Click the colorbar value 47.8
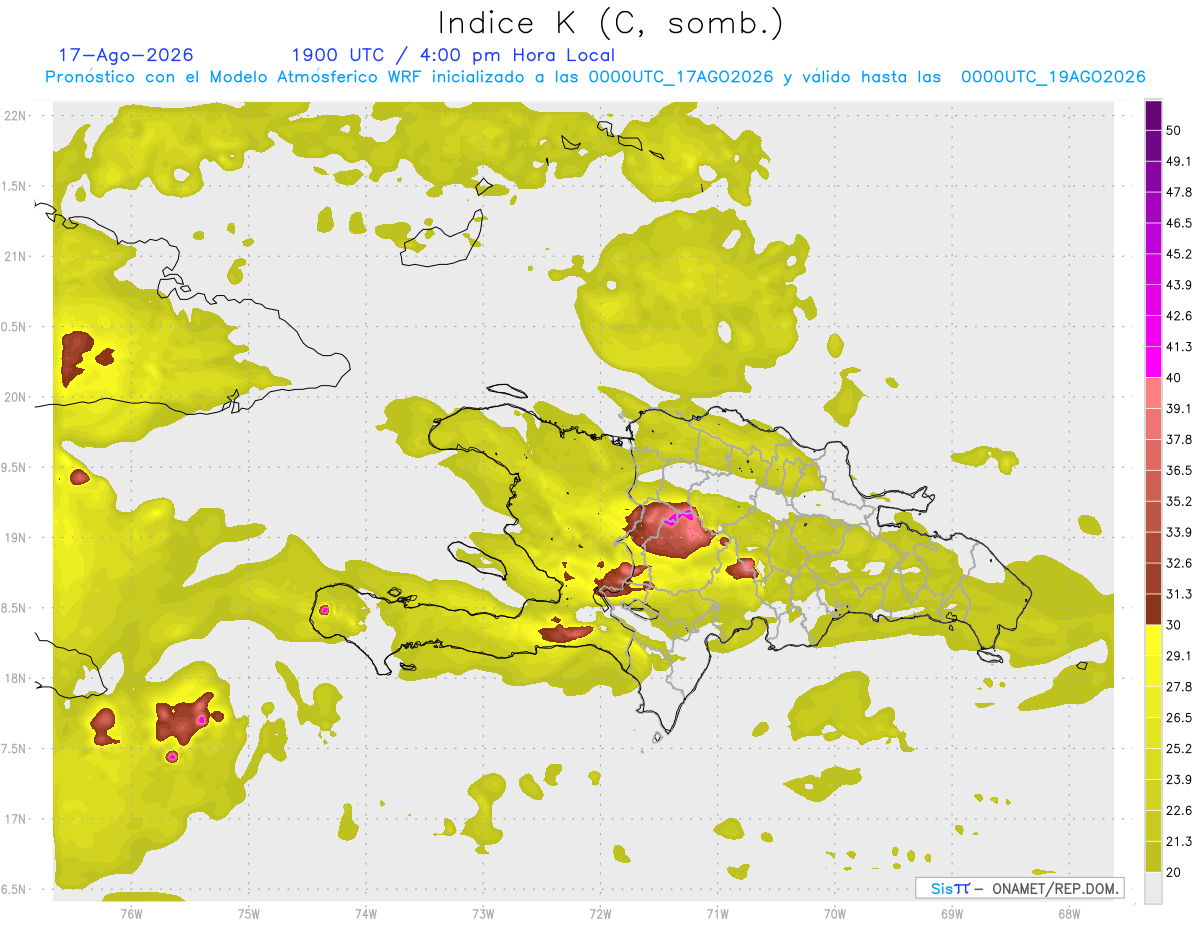This screenshot has width=1200, height=927. 1181,192
